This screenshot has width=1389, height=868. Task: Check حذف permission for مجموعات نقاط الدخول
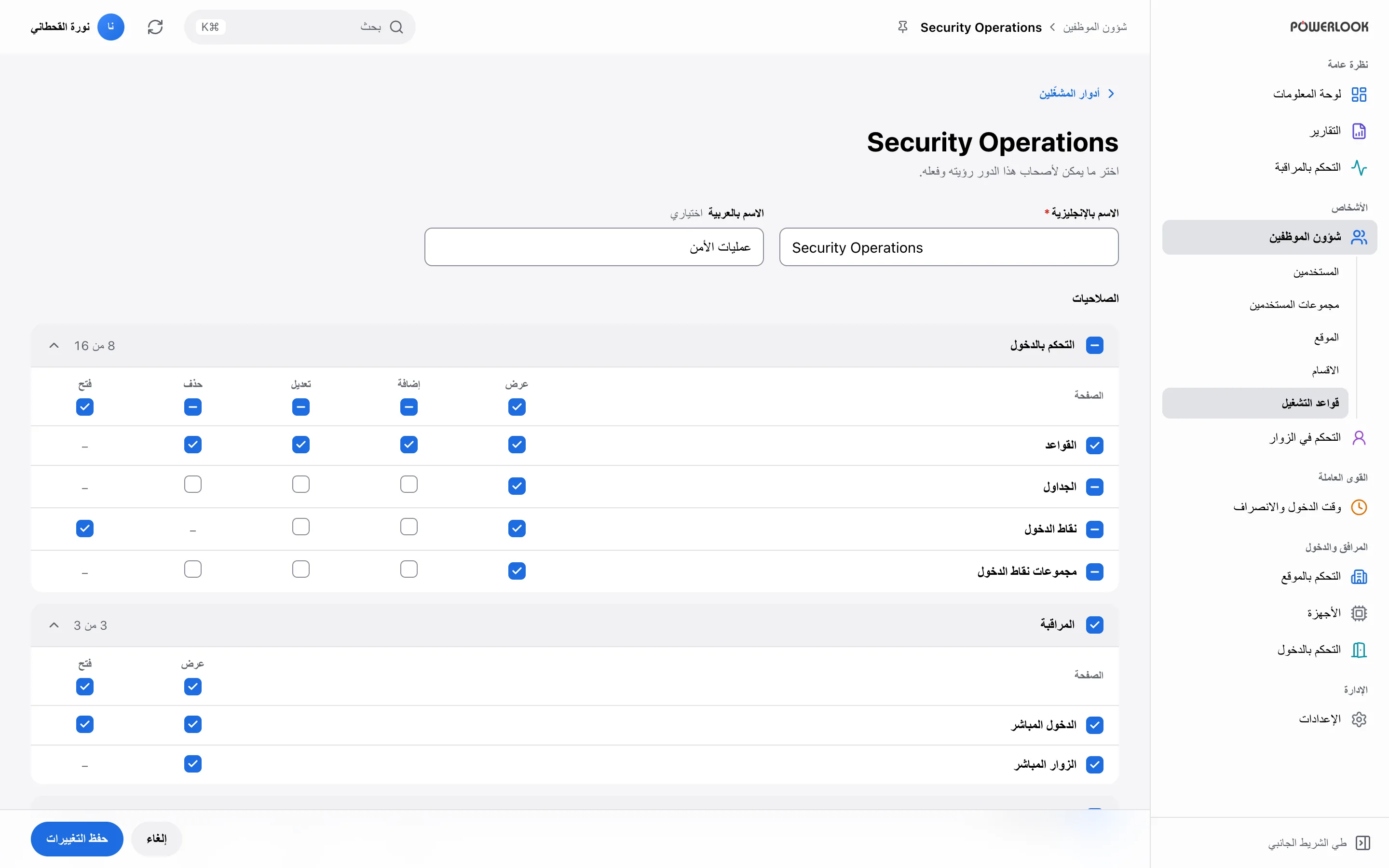coord(193,570)
